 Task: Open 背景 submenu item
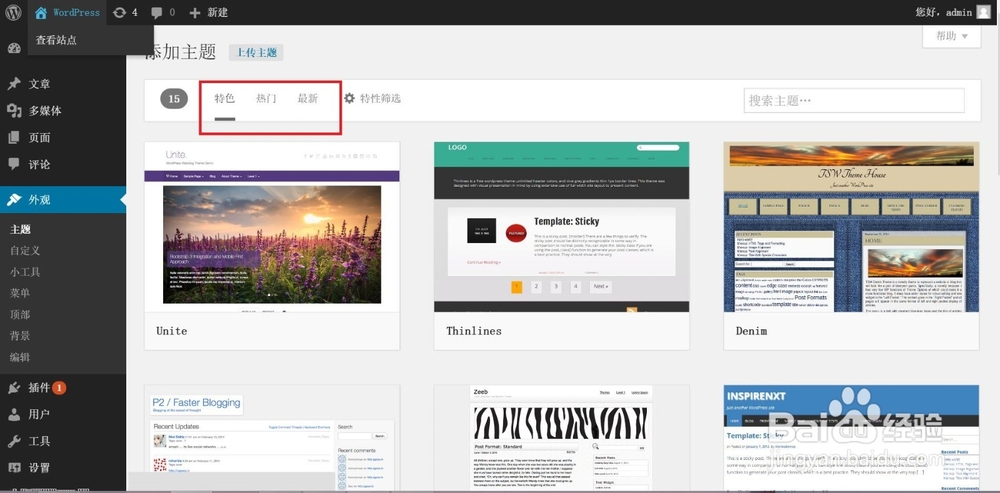(20, 336)
